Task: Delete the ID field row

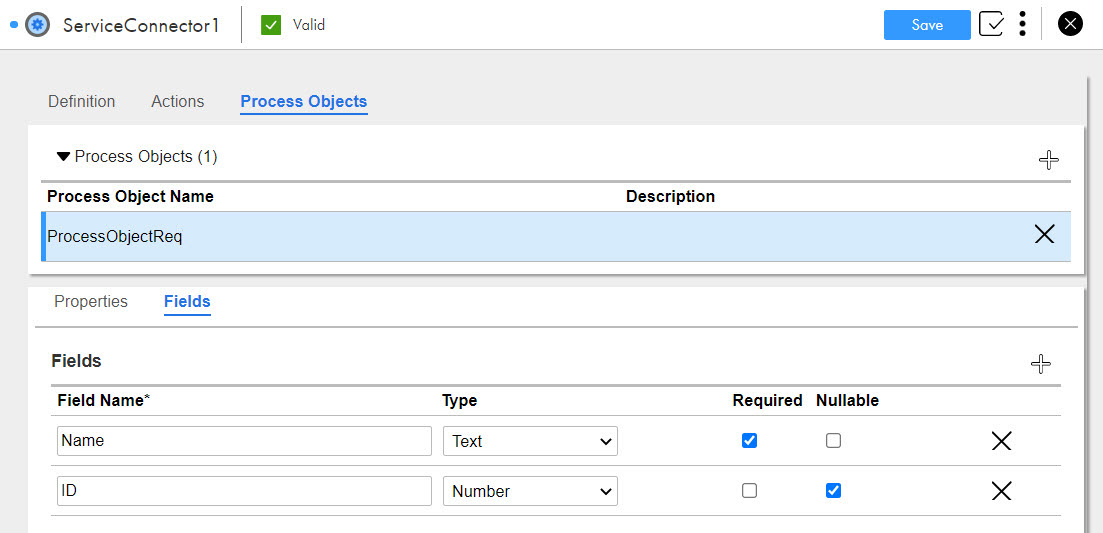Action: coord(1001,491)
